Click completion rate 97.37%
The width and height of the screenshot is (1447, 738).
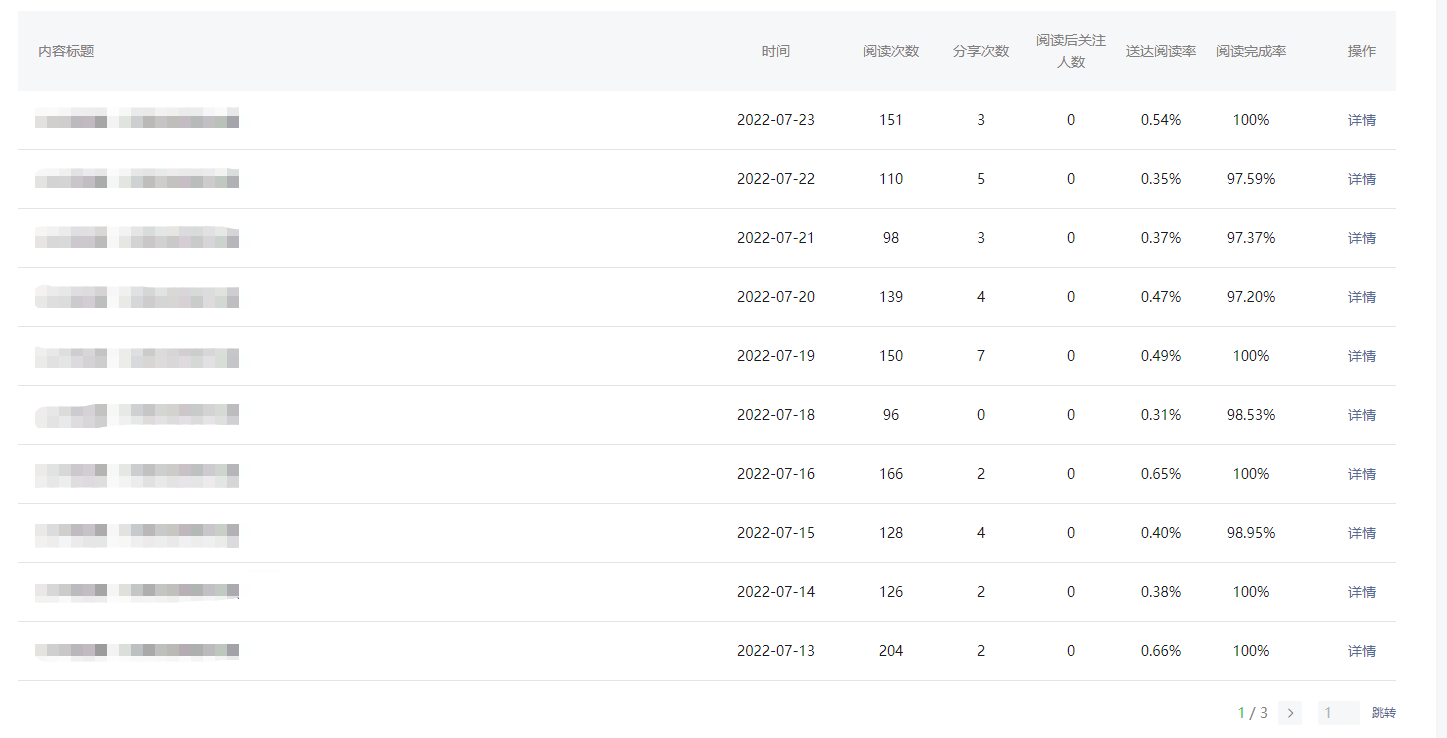[1251, 238]
